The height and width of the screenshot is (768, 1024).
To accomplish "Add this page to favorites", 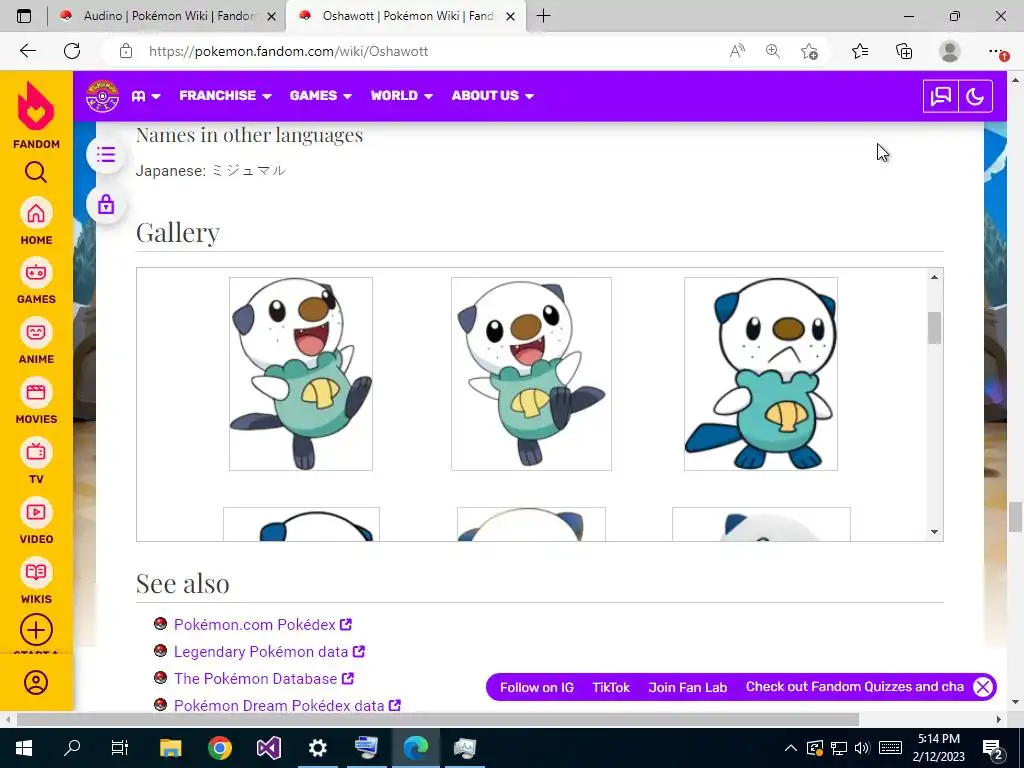I will click(809, 51).
